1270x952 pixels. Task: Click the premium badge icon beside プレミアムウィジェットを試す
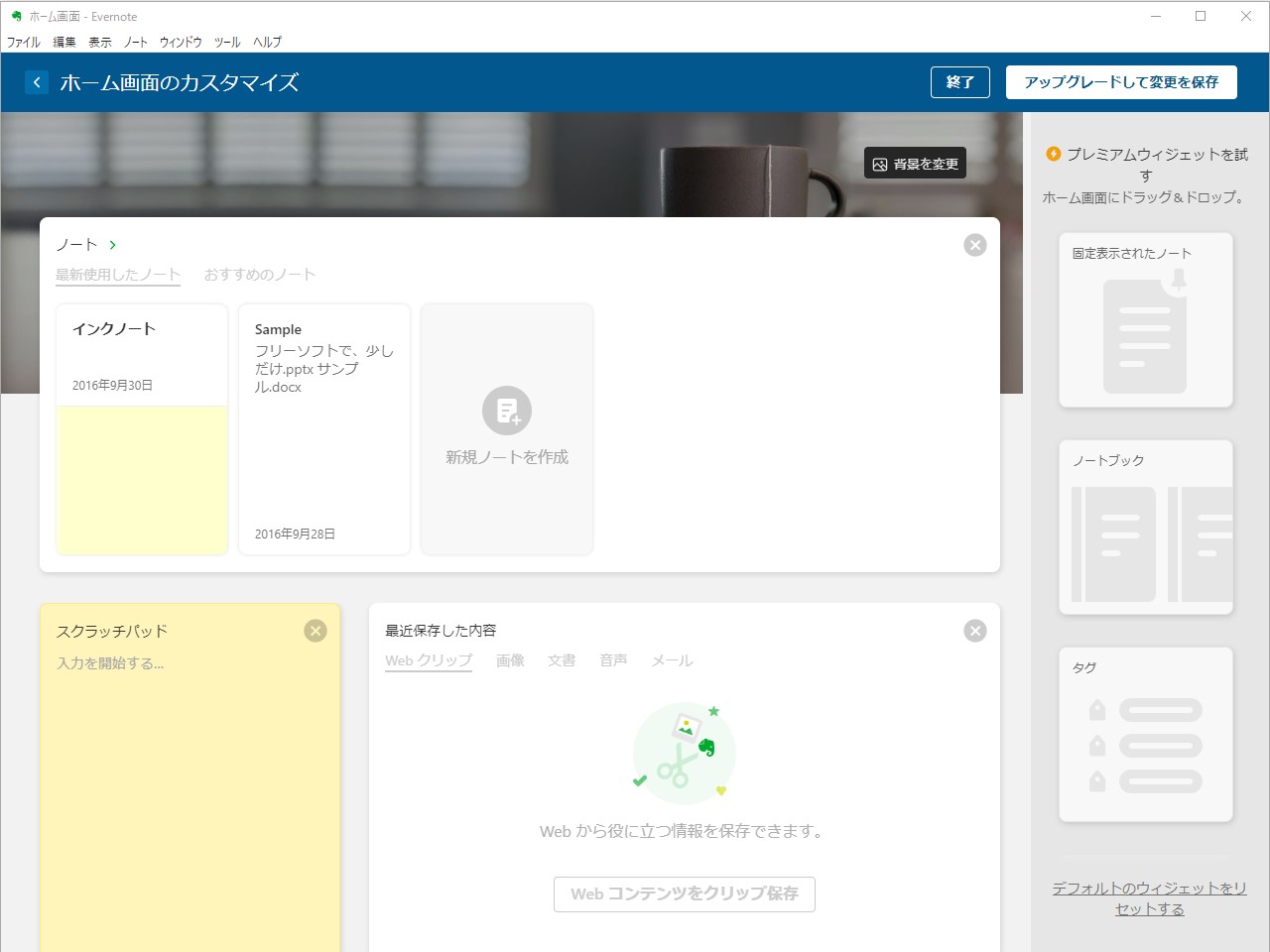click(x=1054, y=154)
